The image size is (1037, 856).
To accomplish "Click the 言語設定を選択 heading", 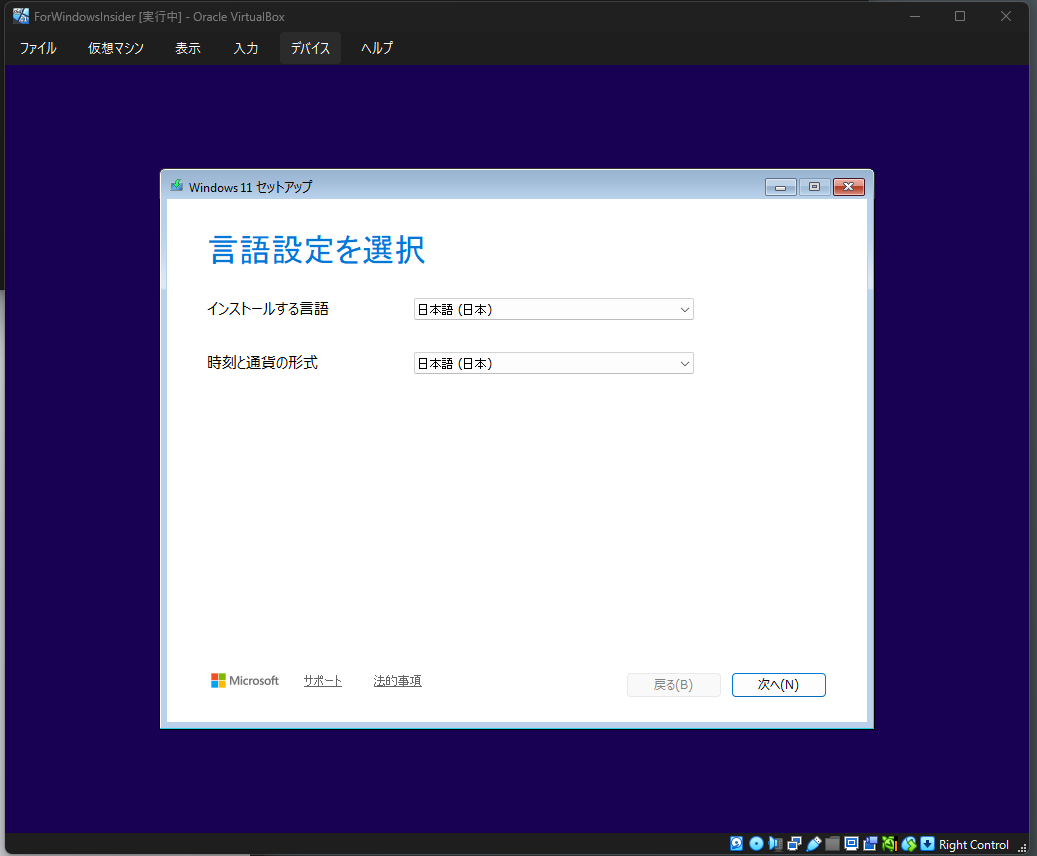I will point(317,250).
